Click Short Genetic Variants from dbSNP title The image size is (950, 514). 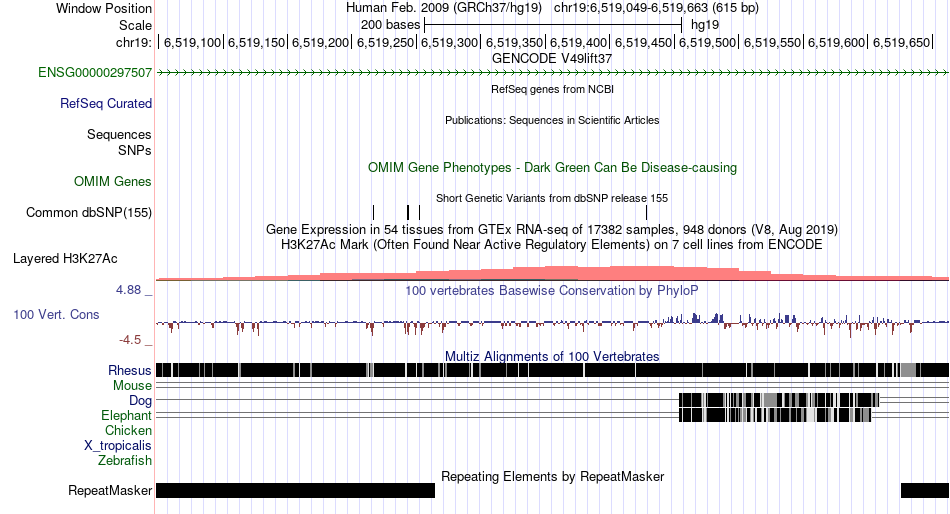tap(552, 198)
